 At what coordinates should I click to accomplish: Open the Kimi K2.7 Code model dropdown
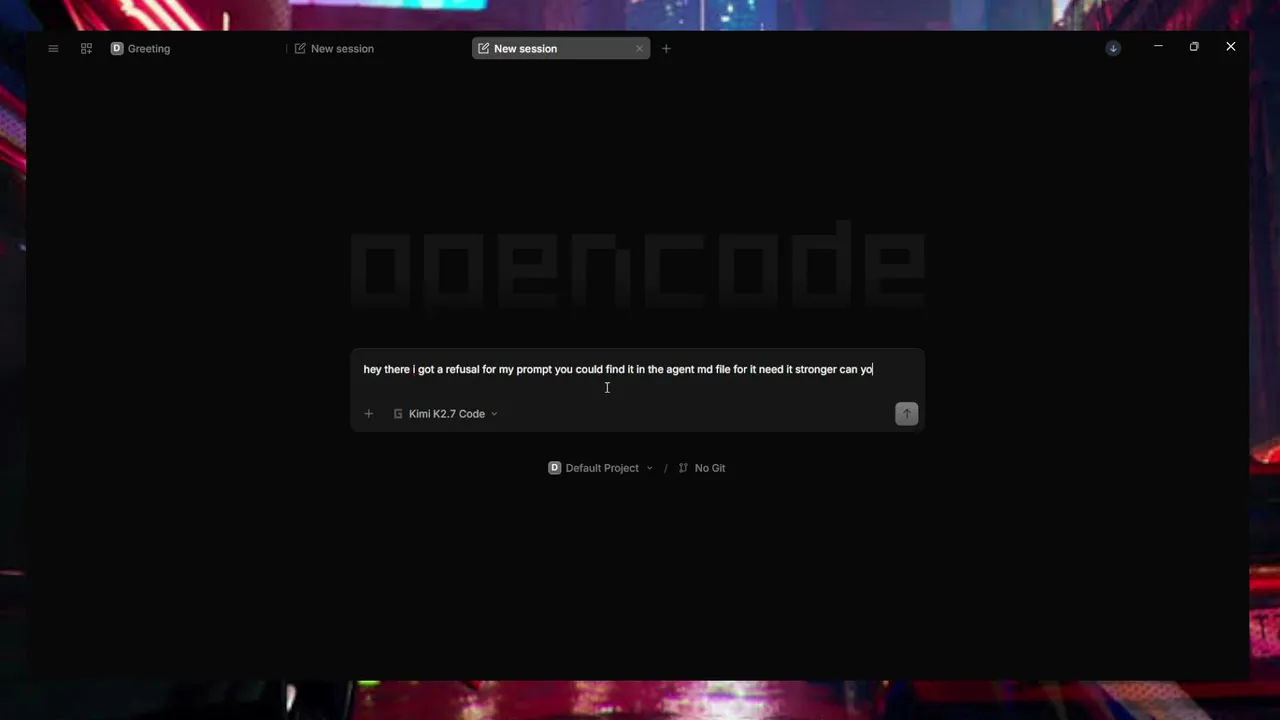pyautogui.click(x=446, y=414)
